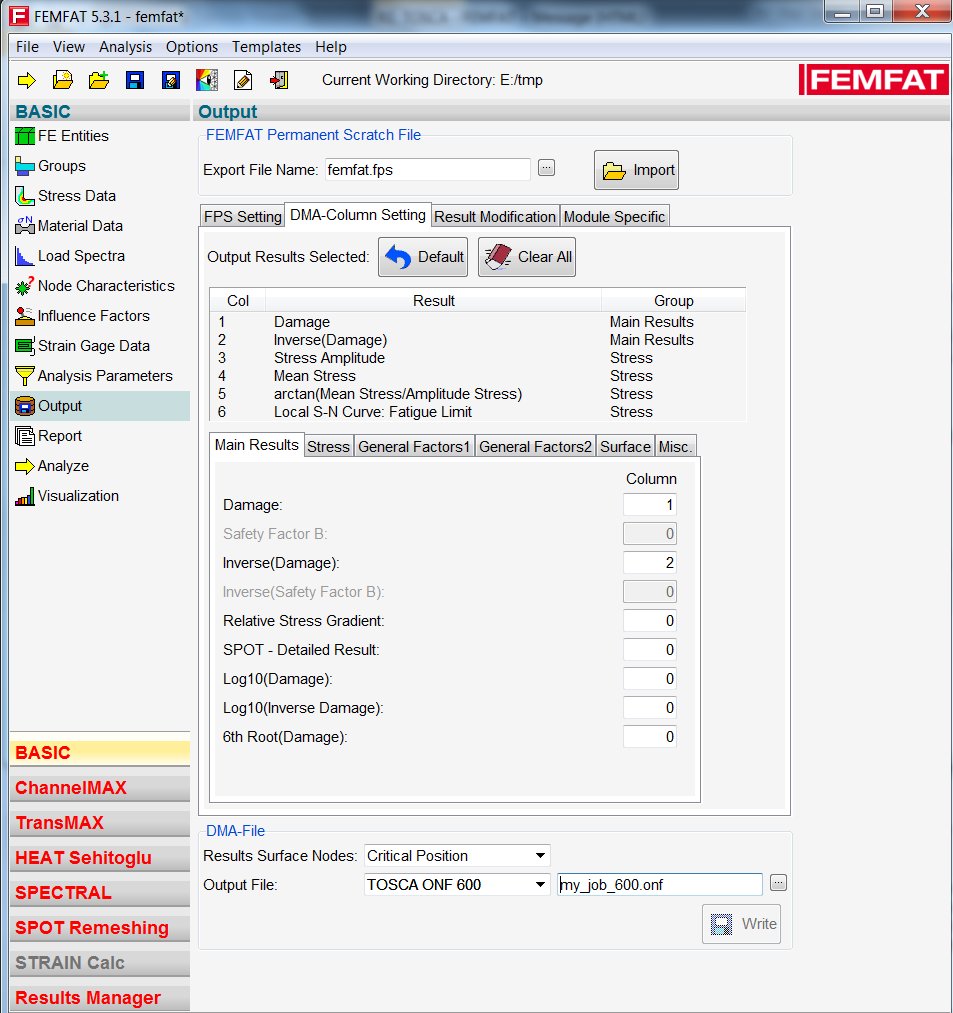Click the new-file folder icon with a star in the toolbar
Screen dimensions: 953x1013
tap(63, 80)
